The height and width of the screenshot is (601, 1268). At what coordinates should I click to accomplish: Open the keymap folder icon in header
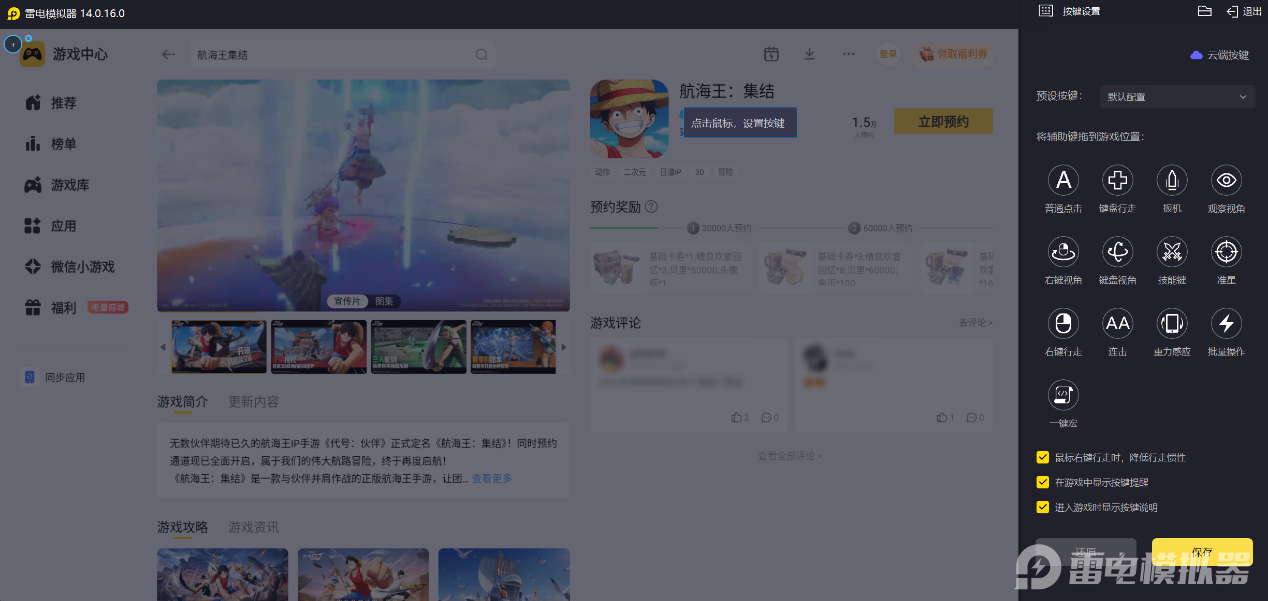click(1205, 11)
